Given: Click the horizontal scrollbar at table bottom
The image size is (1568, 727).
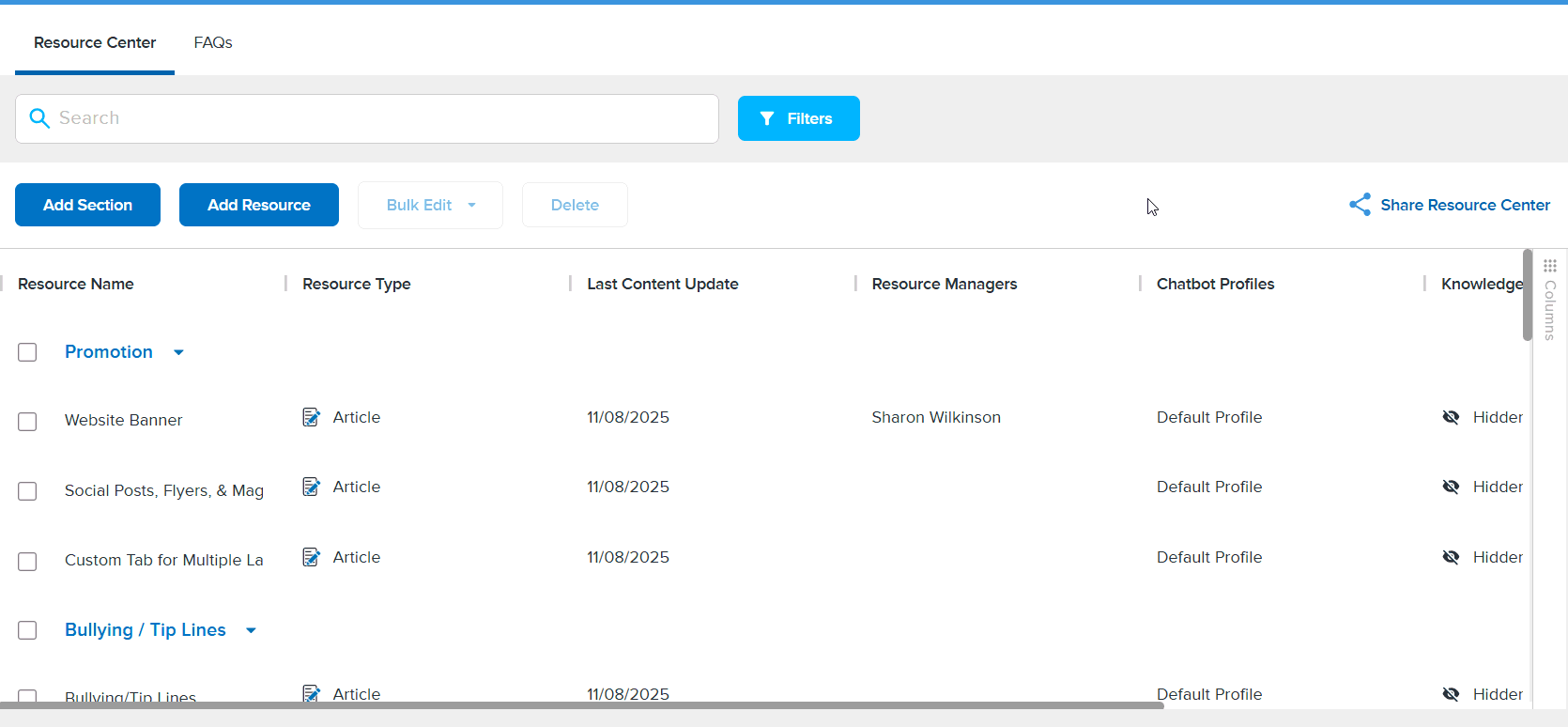Looking at the screenshot, I should (x=582, y=705).
